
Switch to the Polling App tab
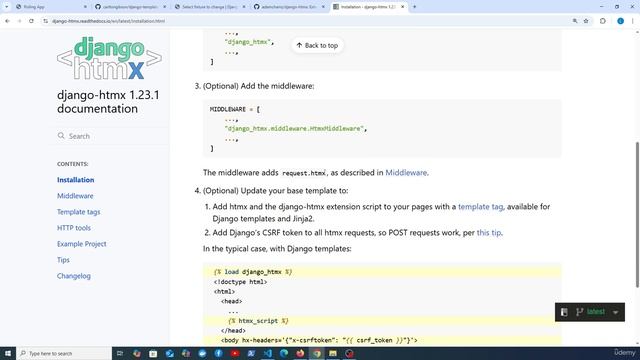pos(50,7)
